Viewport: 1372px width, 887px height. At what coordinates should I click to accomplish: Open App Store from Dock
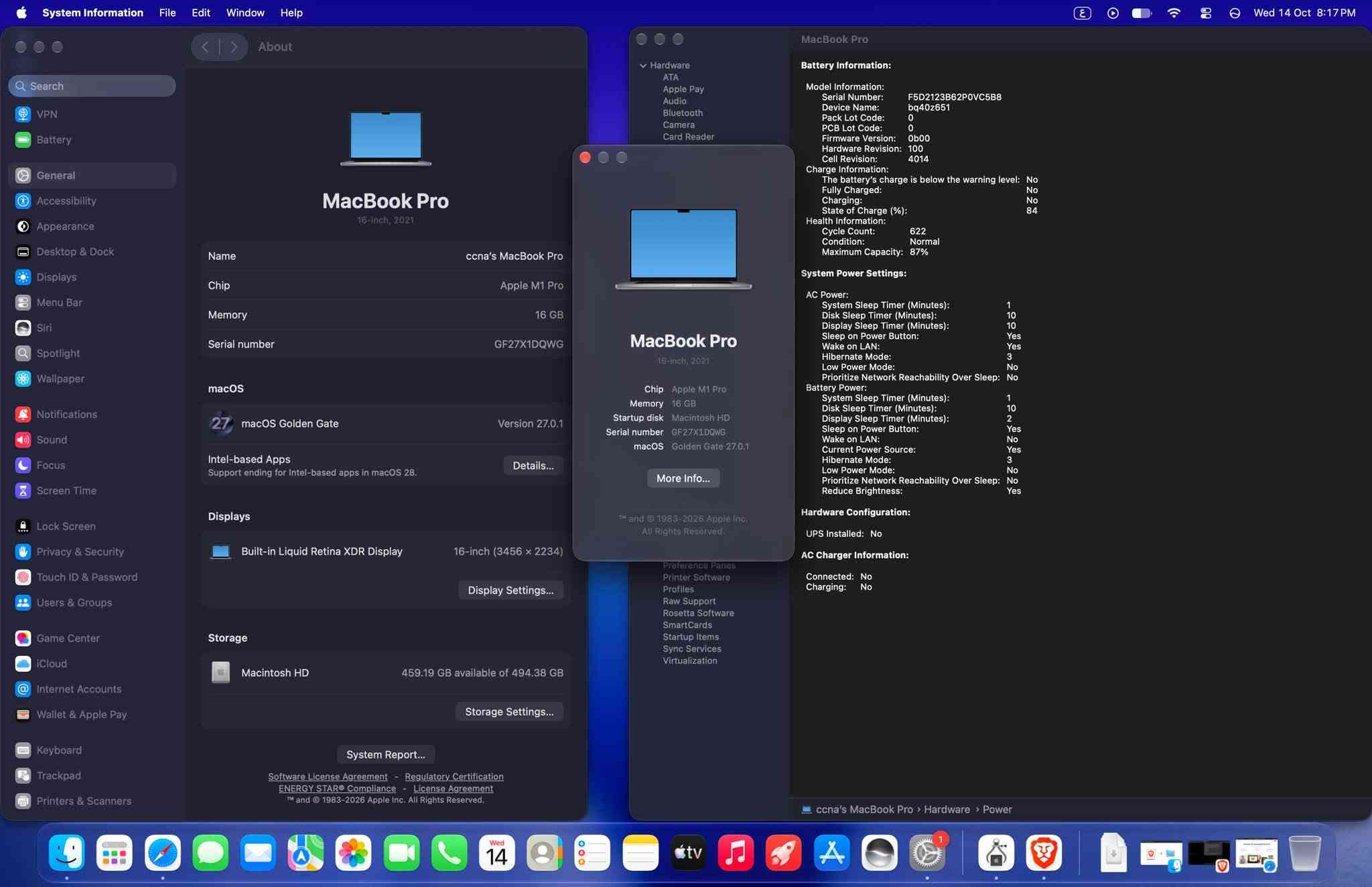click(831, 853)
